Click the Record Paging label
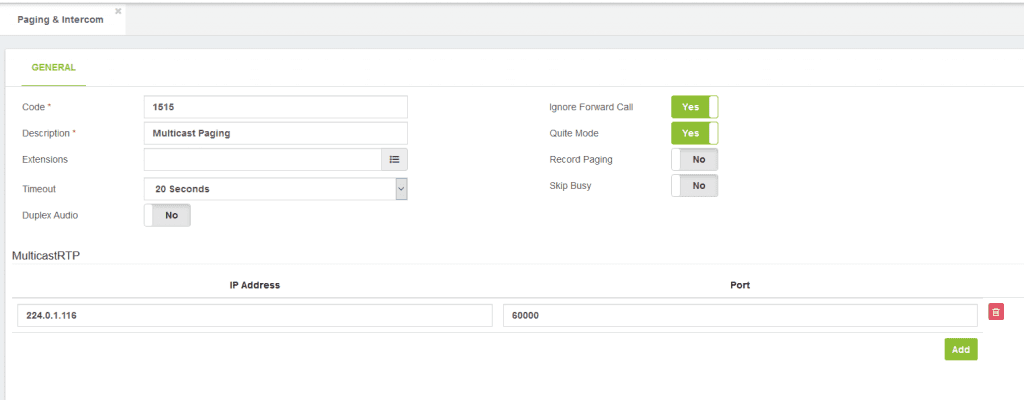 [x=581, y=159]
